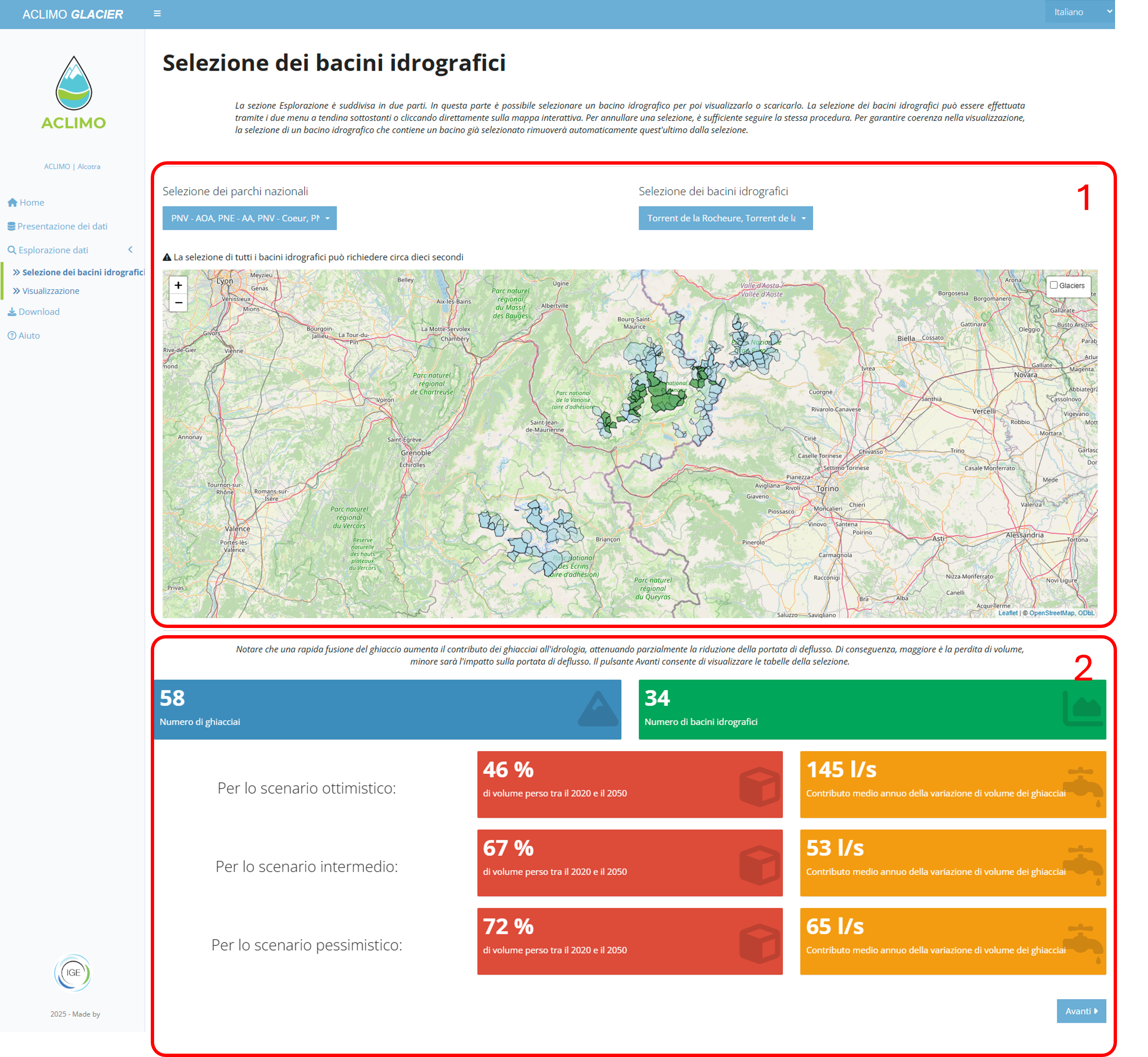Collapse the Esplorazione dati menu
The image size is (1148, 1057).
pyautogui.click(x=53, y=250)
